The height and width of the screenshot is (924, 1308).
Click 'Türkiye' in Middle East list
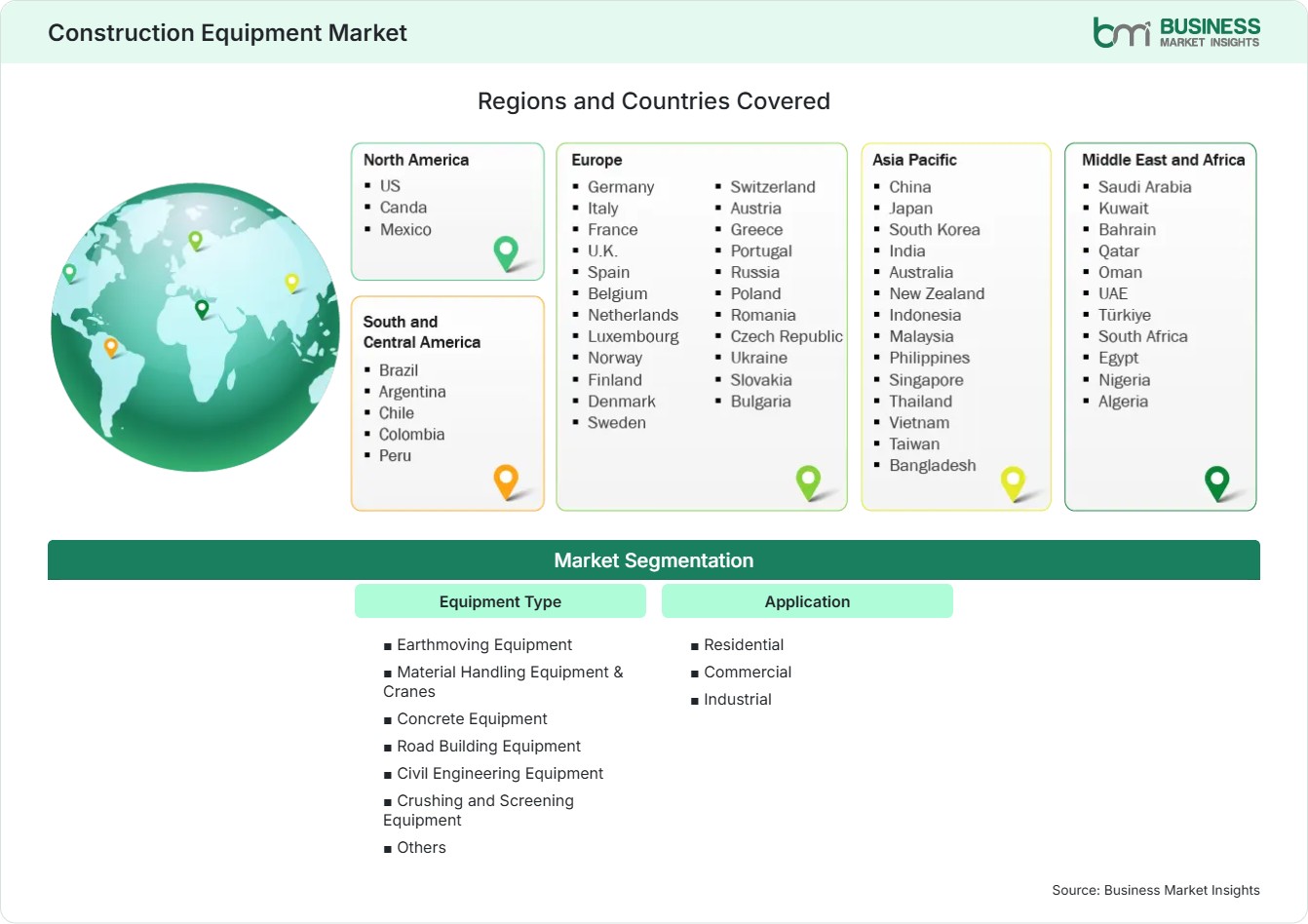pos(1125,316)
